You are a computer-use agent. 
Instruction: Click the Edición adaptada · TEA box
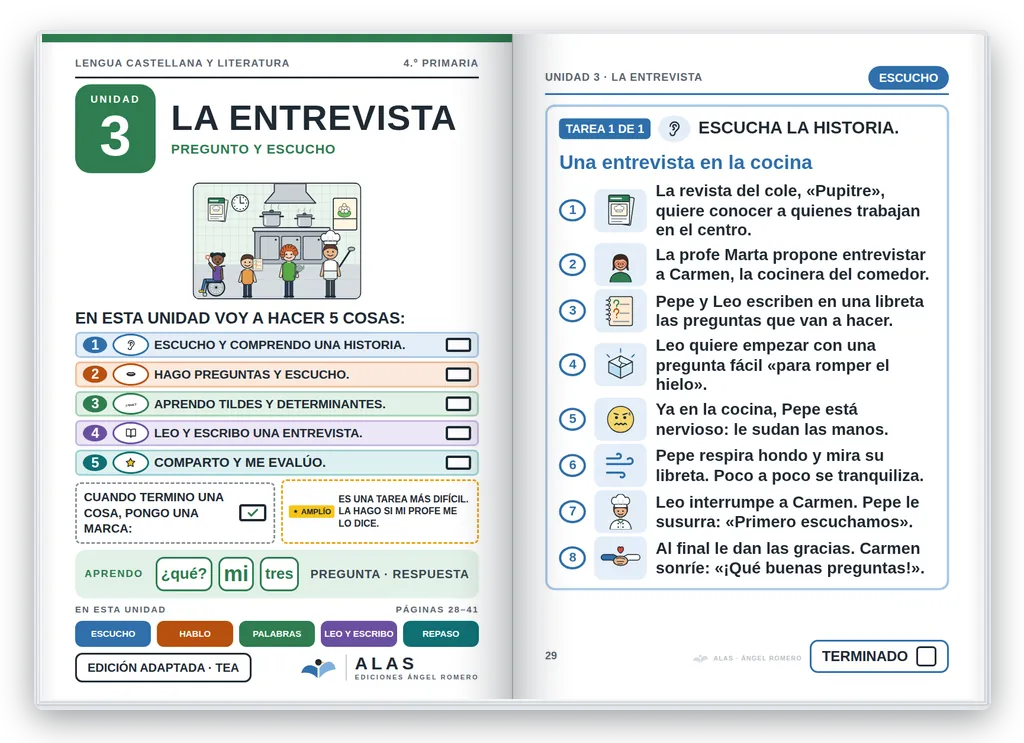(163, 667)
